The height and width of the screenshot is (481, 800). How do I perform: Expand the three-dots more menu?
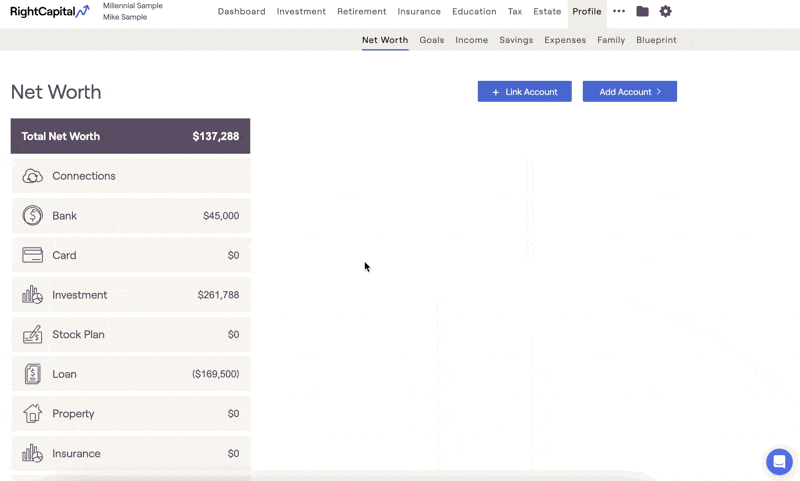(x=619, y=12)
